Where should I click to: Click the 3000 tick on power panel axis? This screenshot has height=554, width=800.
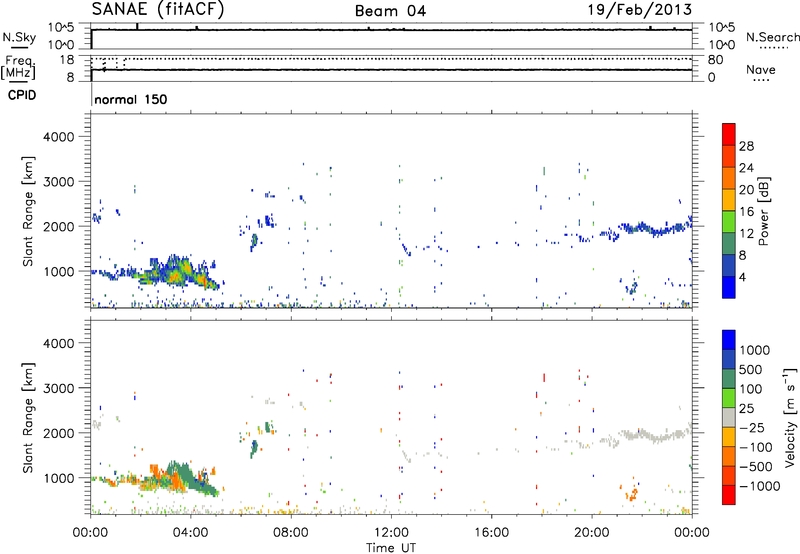[58, 182]
